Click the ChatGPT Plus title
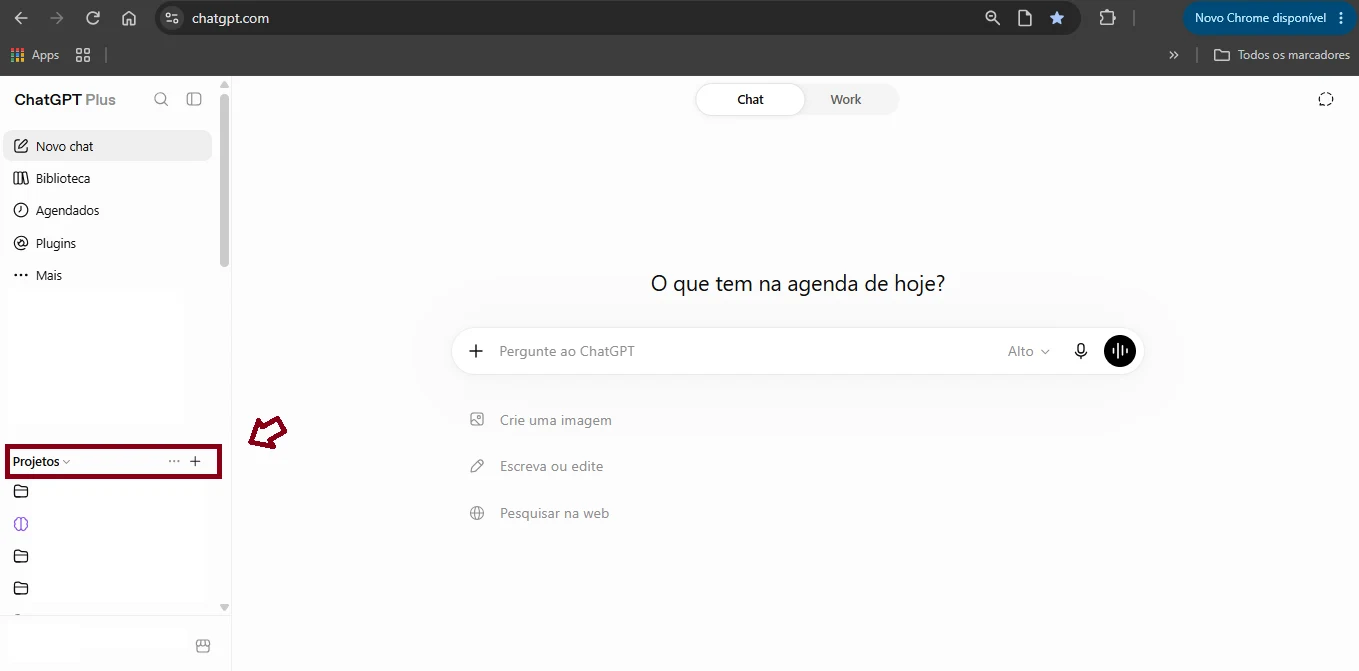Screen dimensions: 1359x671 point(65,100)
